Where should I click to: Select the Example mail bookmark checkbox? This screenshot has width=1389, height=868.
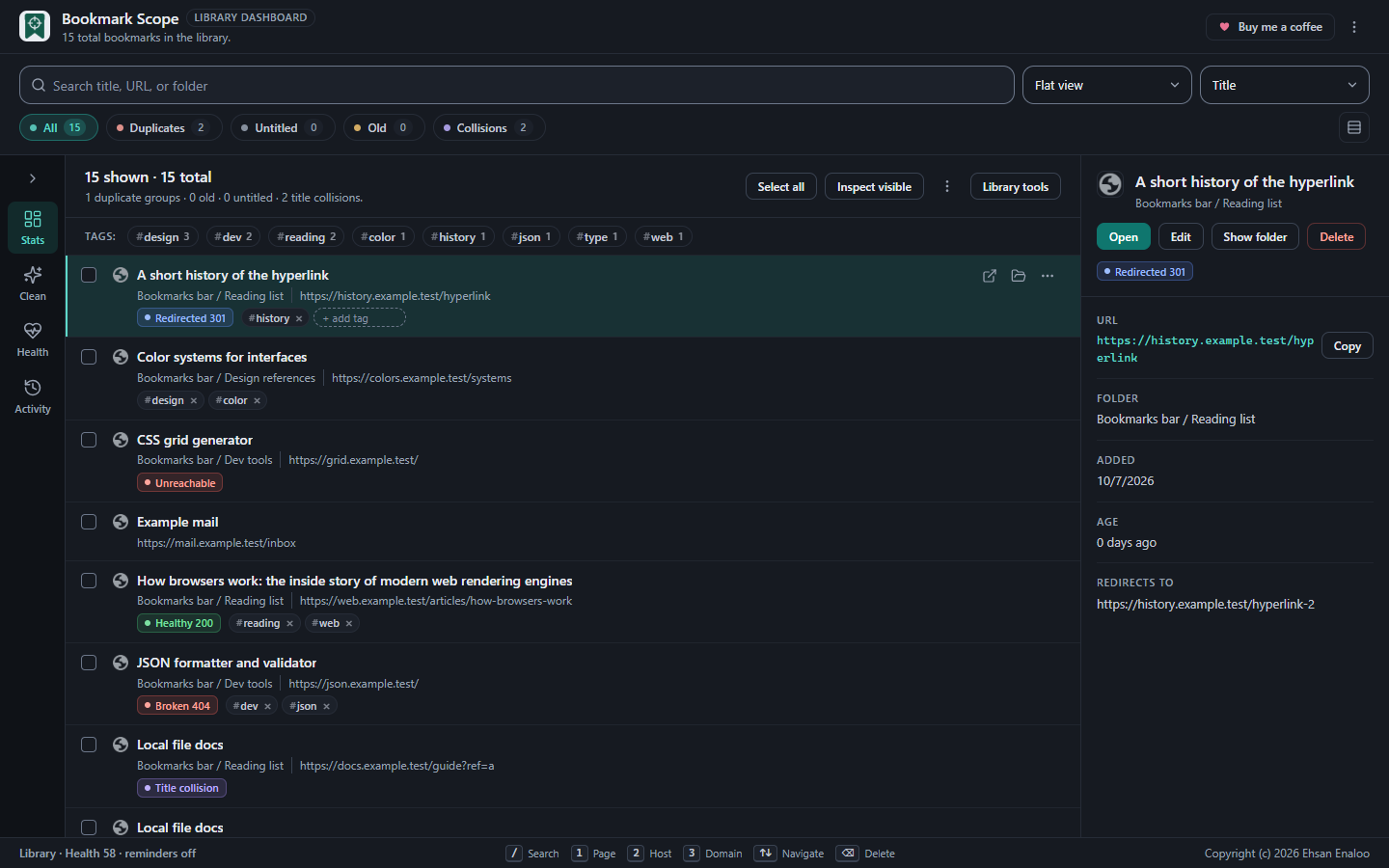click(x=89, y=522)
